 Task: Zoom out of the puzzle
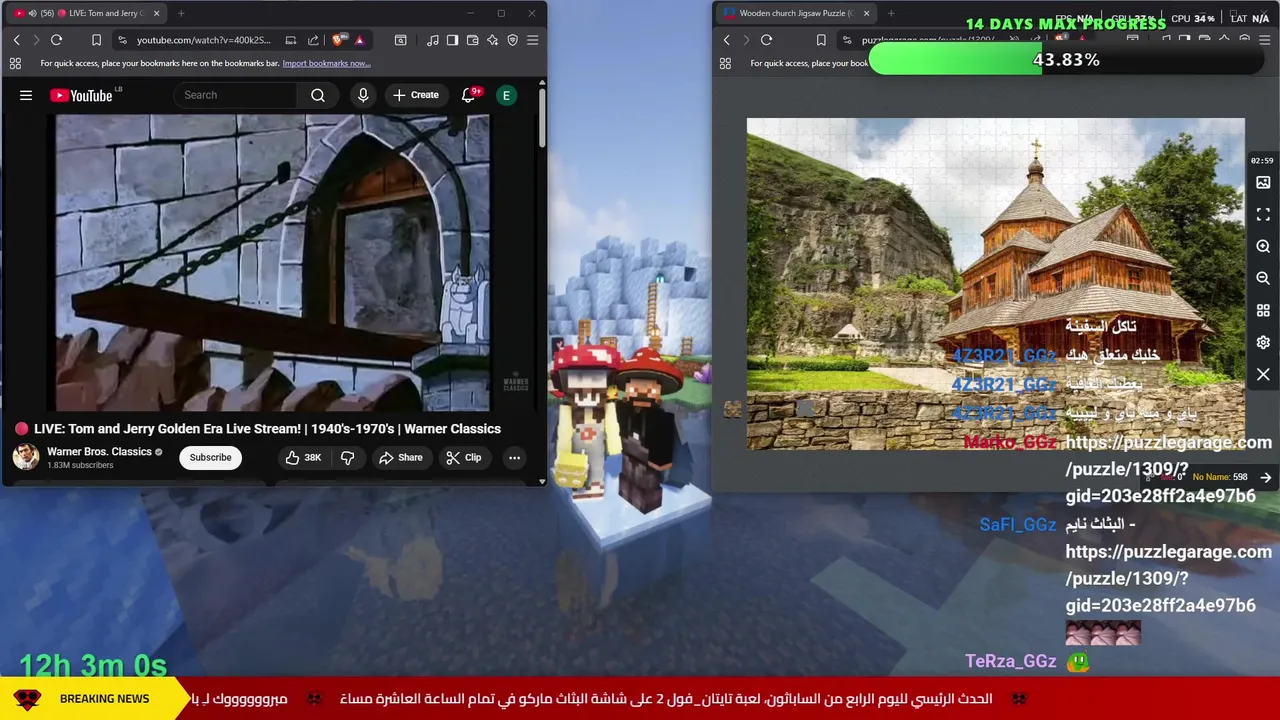[x=1263, y=278]
